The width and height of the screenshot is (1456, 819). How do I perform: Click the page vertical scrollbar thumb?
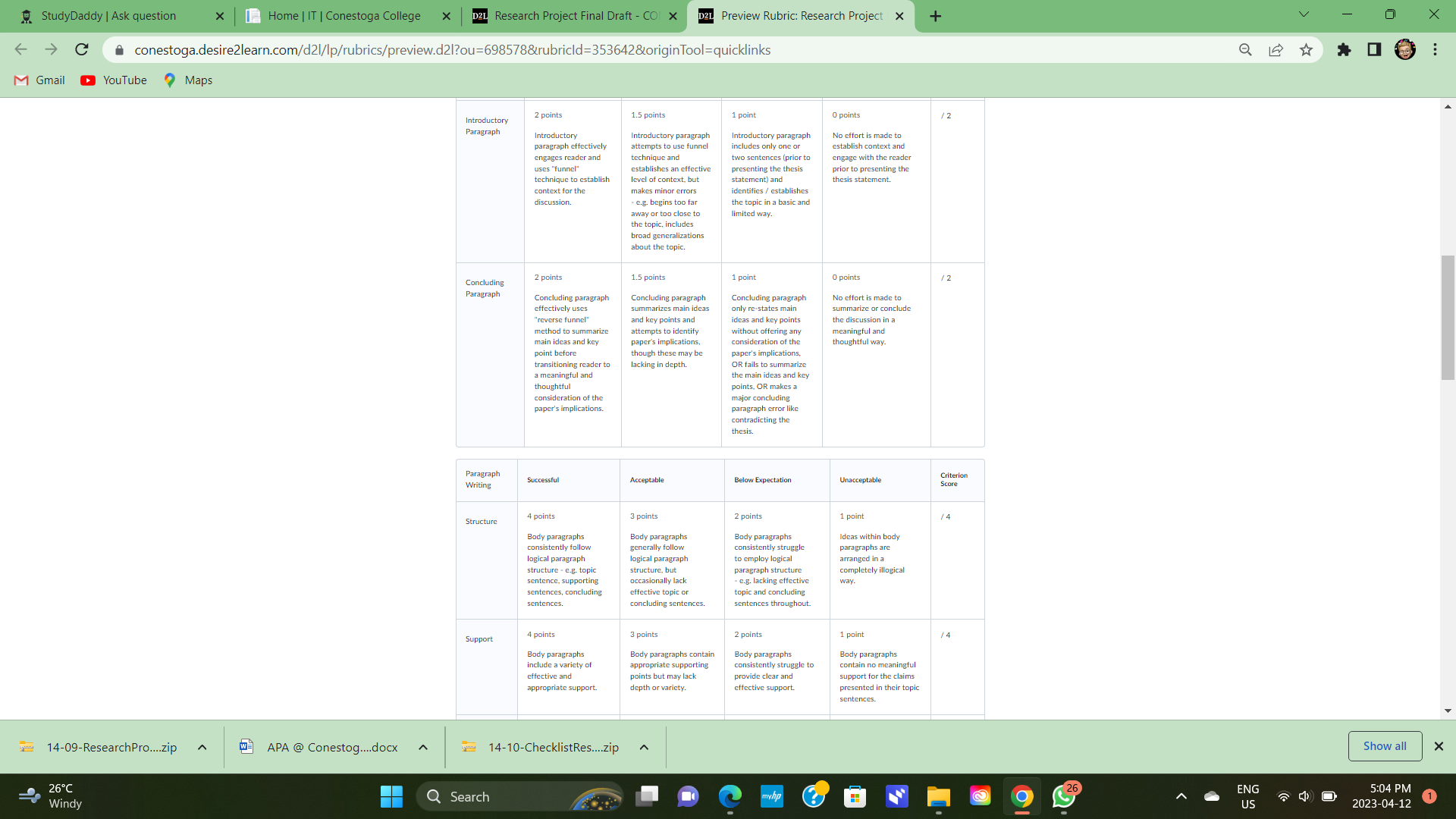pyautogui.click(x=1448, y=318)
